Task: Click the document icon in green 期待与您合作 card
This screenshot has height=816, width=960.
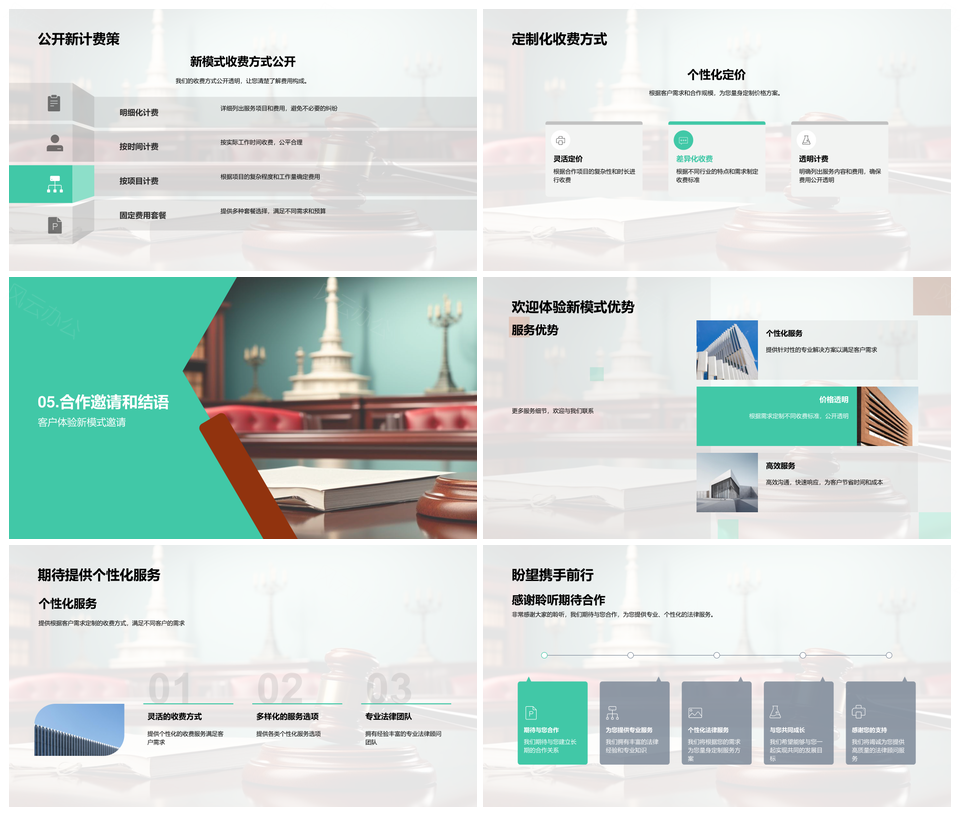Action: pos(531,712)
